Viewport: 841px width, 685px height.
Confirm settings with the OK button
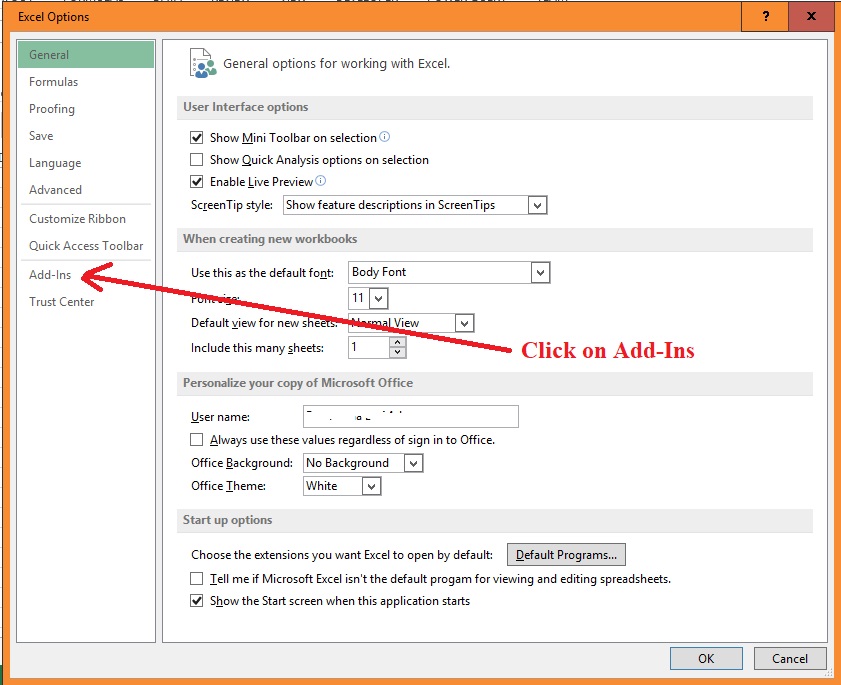coord(706,658)
